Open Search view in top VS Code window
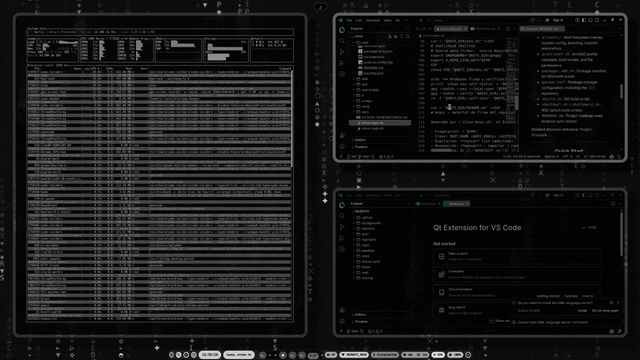Screen dimensions: 640x360 click(x=342, y=41)
